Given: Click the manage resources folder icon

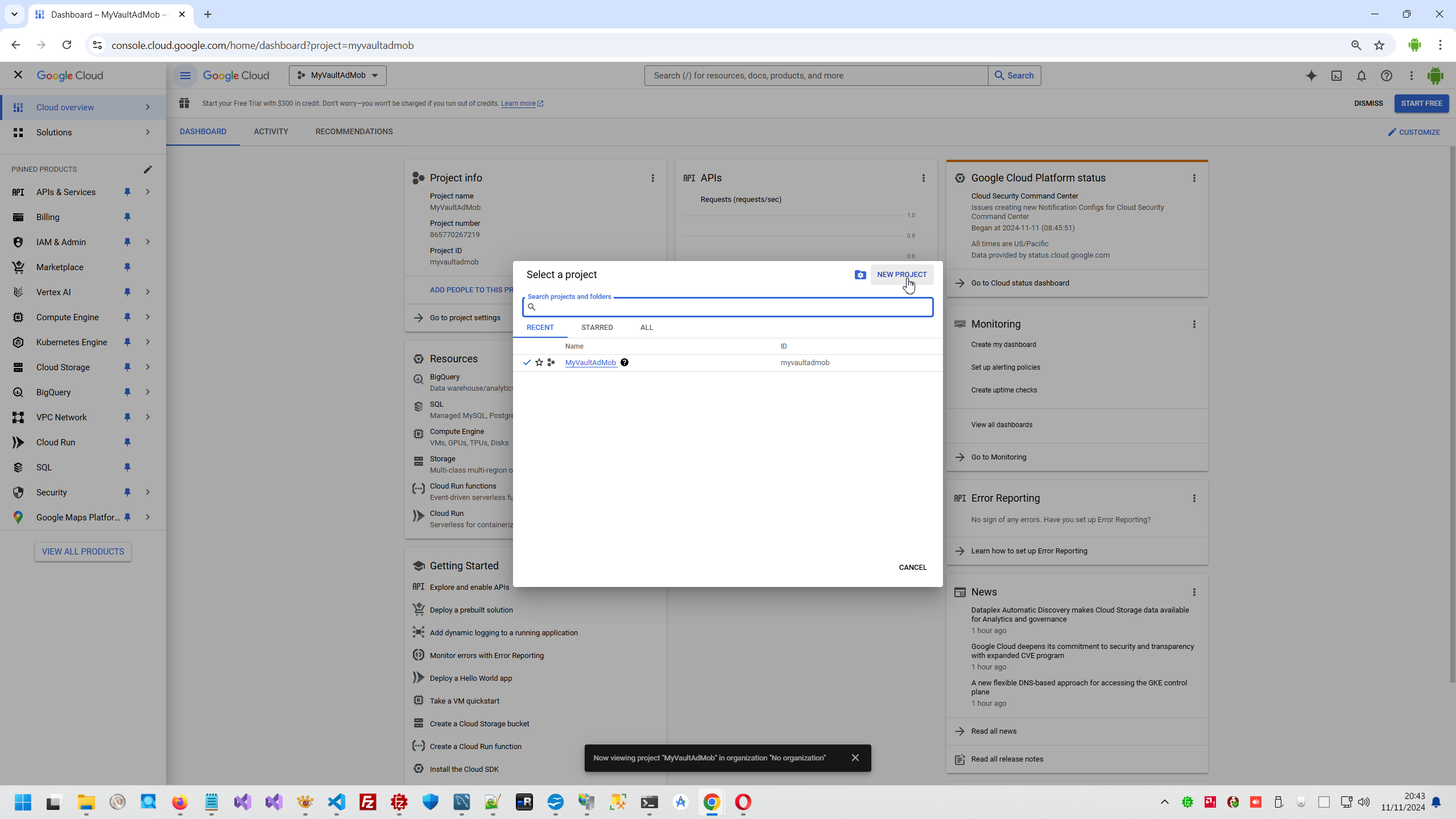Looking at the screenshot, I should point(860,275).
